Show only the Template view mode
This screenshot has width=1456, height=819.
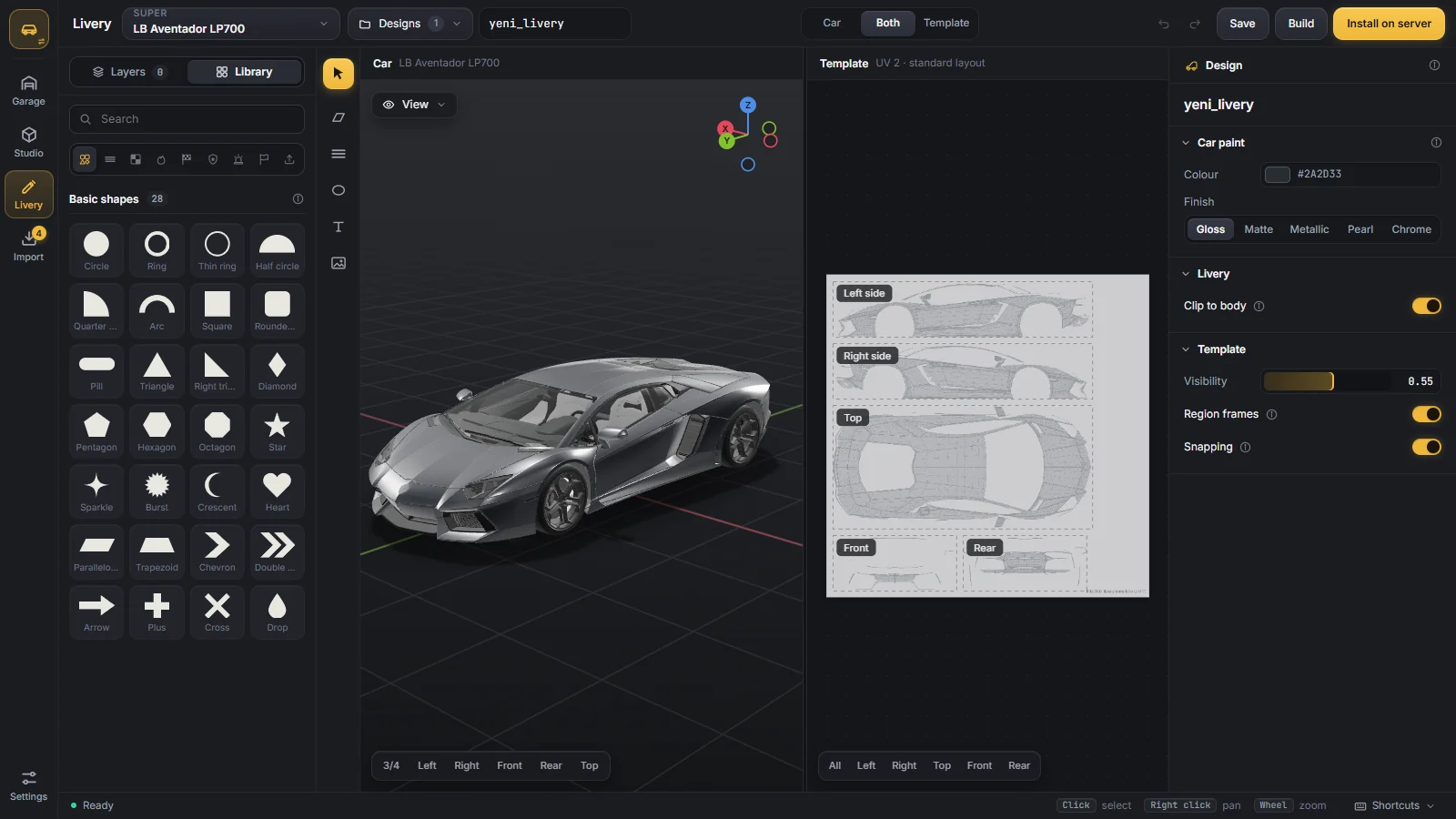tap(946, 23)
